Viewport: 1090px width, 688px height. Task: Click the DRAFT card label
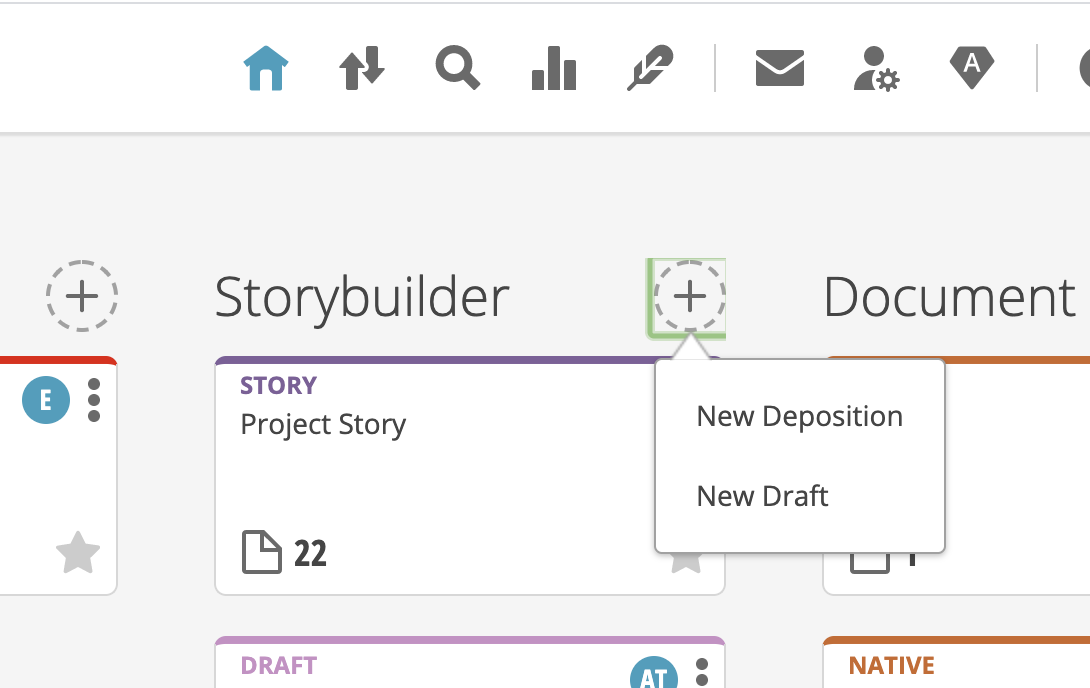278,666
